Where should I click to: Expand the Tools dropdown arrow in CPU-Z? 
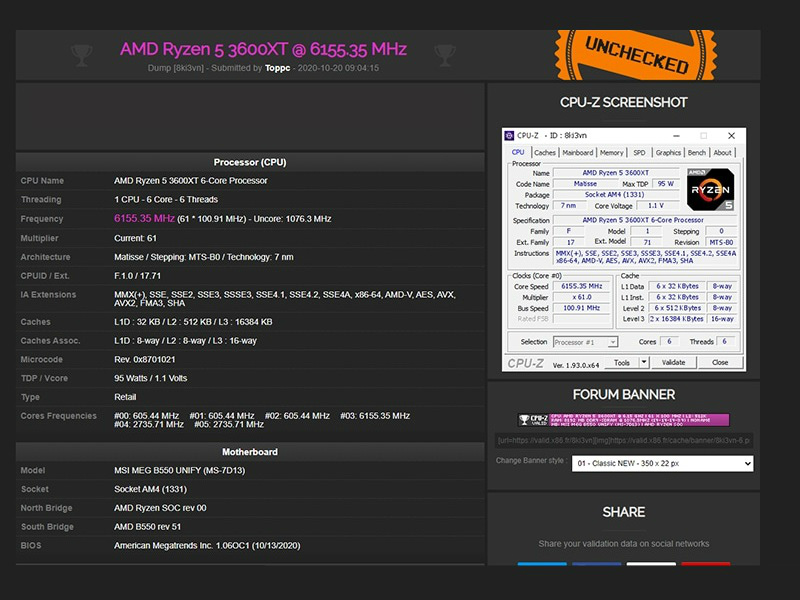click(x=644, y=363)
